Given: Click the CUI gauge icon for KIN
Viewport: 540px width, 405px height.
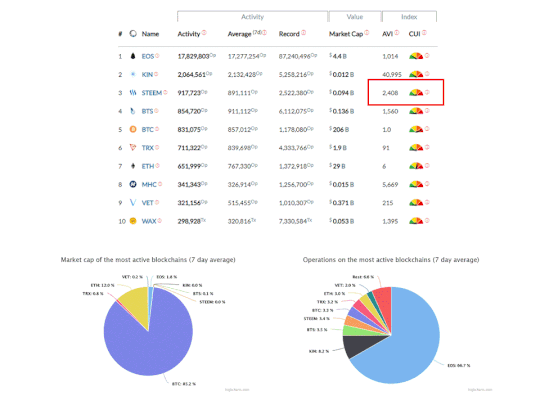Looking at the screenshot, I should pyautogui.click(x=416, y=74).
